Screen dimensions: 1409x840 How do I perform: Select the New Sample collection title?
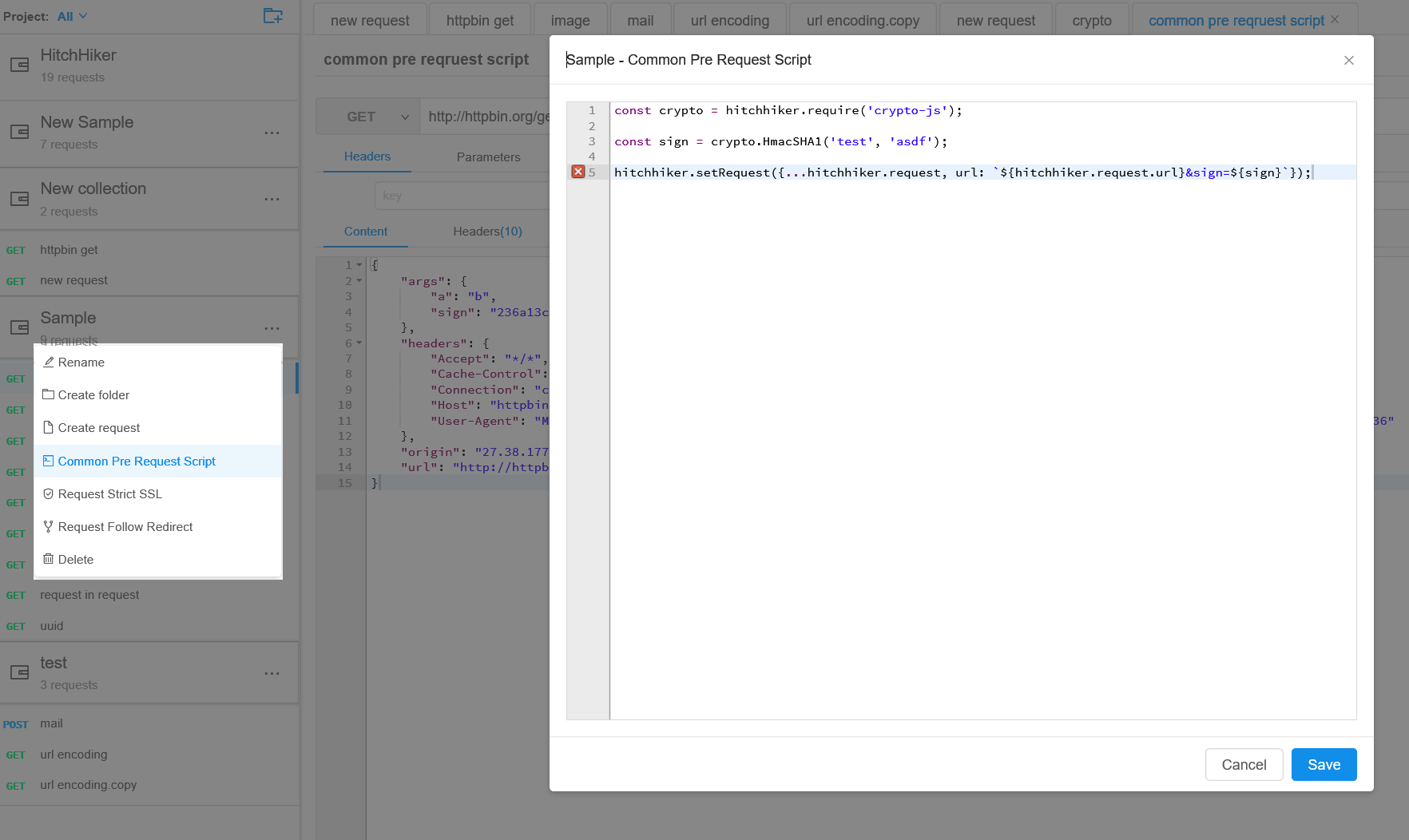(x=87, y=122)
